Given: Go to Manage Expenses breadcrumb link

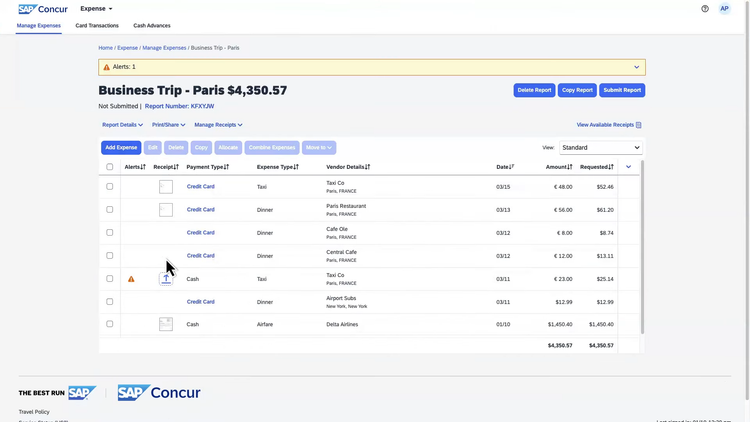Looking at the screenshot, I should 164,48.
